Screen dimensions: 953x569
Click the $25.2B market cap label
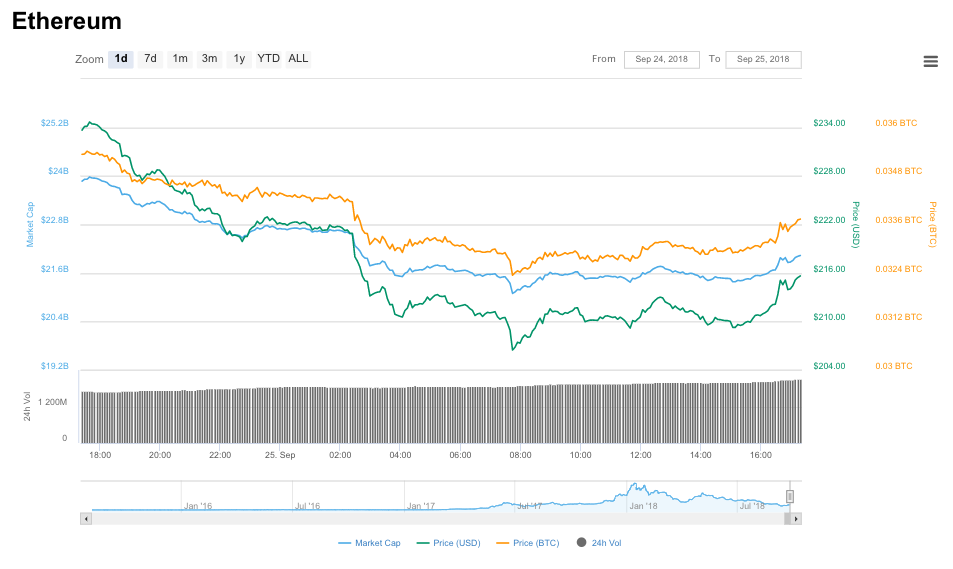click(x=55, y=123)
